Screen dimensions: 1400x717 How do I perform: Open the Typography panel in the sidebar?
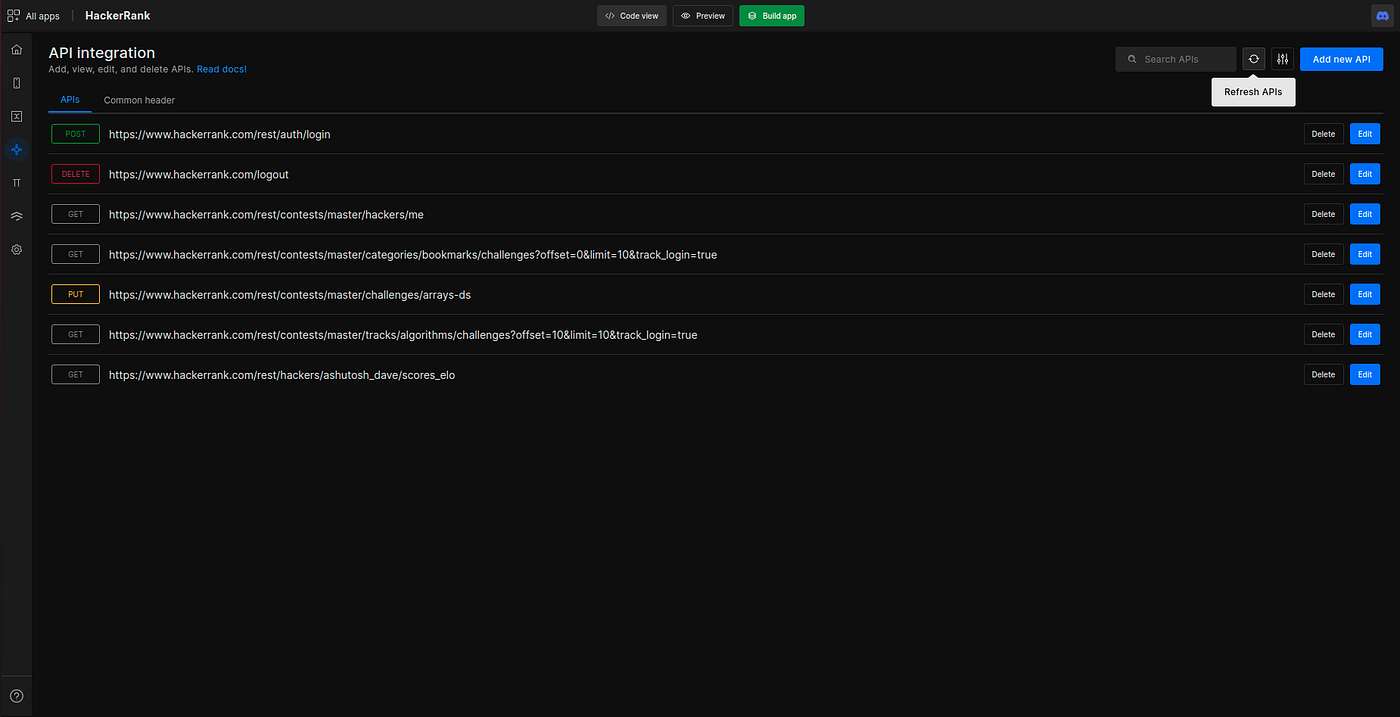point(16,183)
